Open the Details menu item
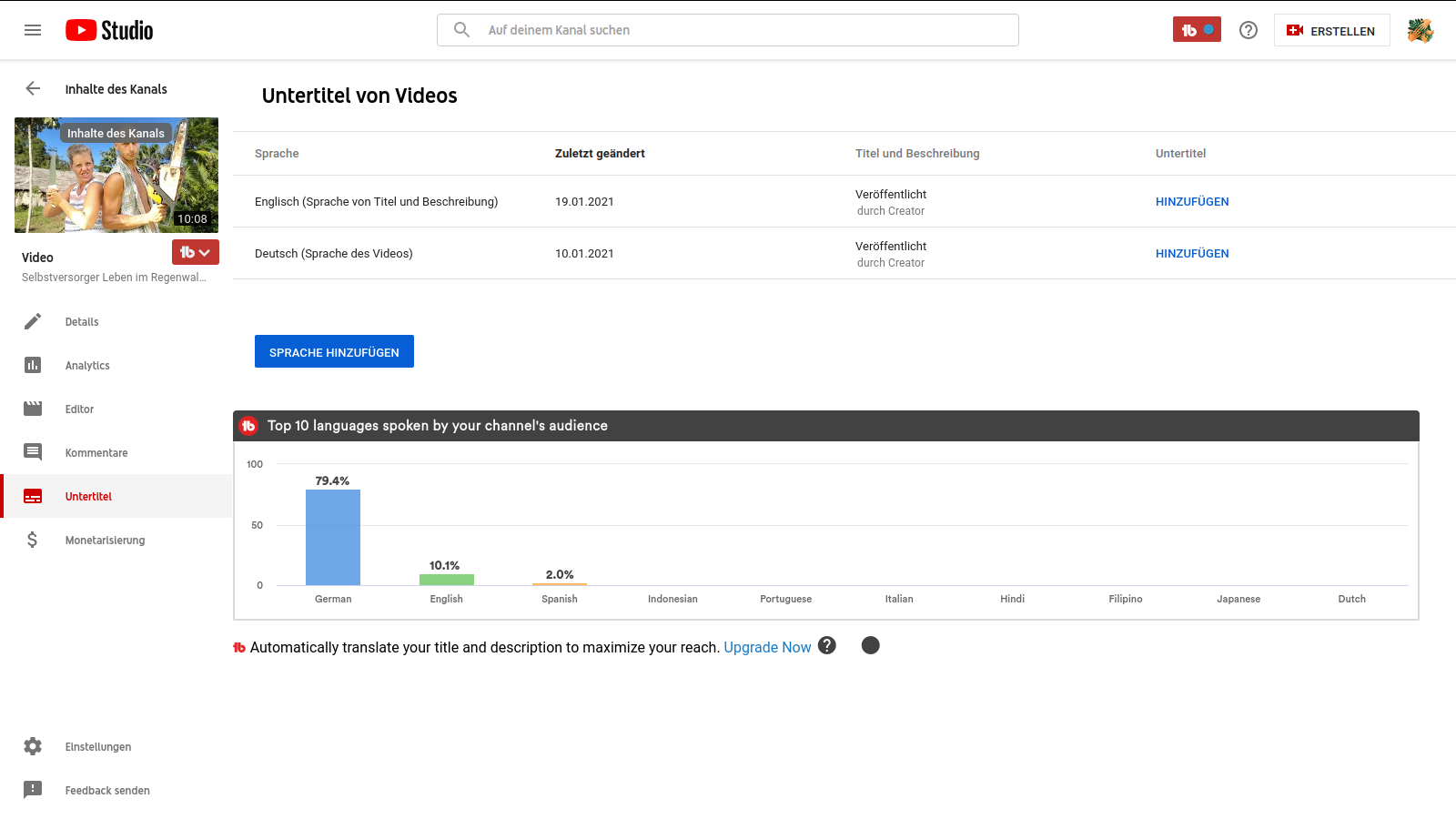The image size is (1456, 819). [x=82, y=321]
